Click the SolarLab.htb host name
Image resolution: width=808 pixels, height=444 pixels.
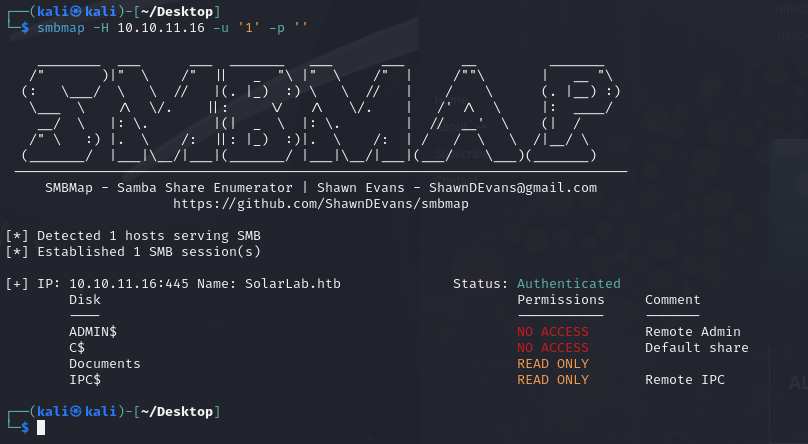pos(293,284)
